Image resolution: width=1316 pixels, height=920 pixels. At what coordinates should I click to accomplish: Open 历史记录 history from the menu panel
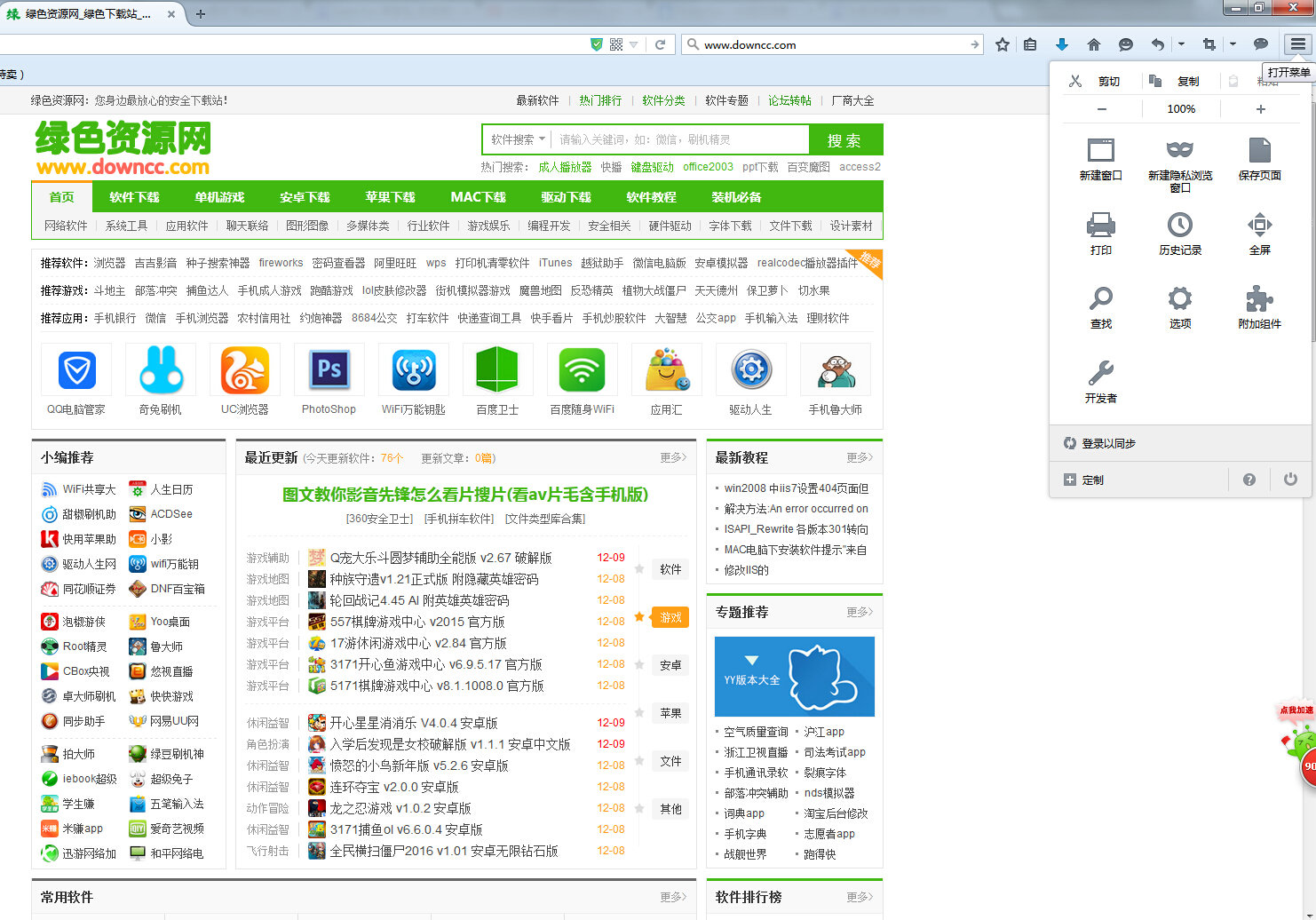tap(1179, 234)
